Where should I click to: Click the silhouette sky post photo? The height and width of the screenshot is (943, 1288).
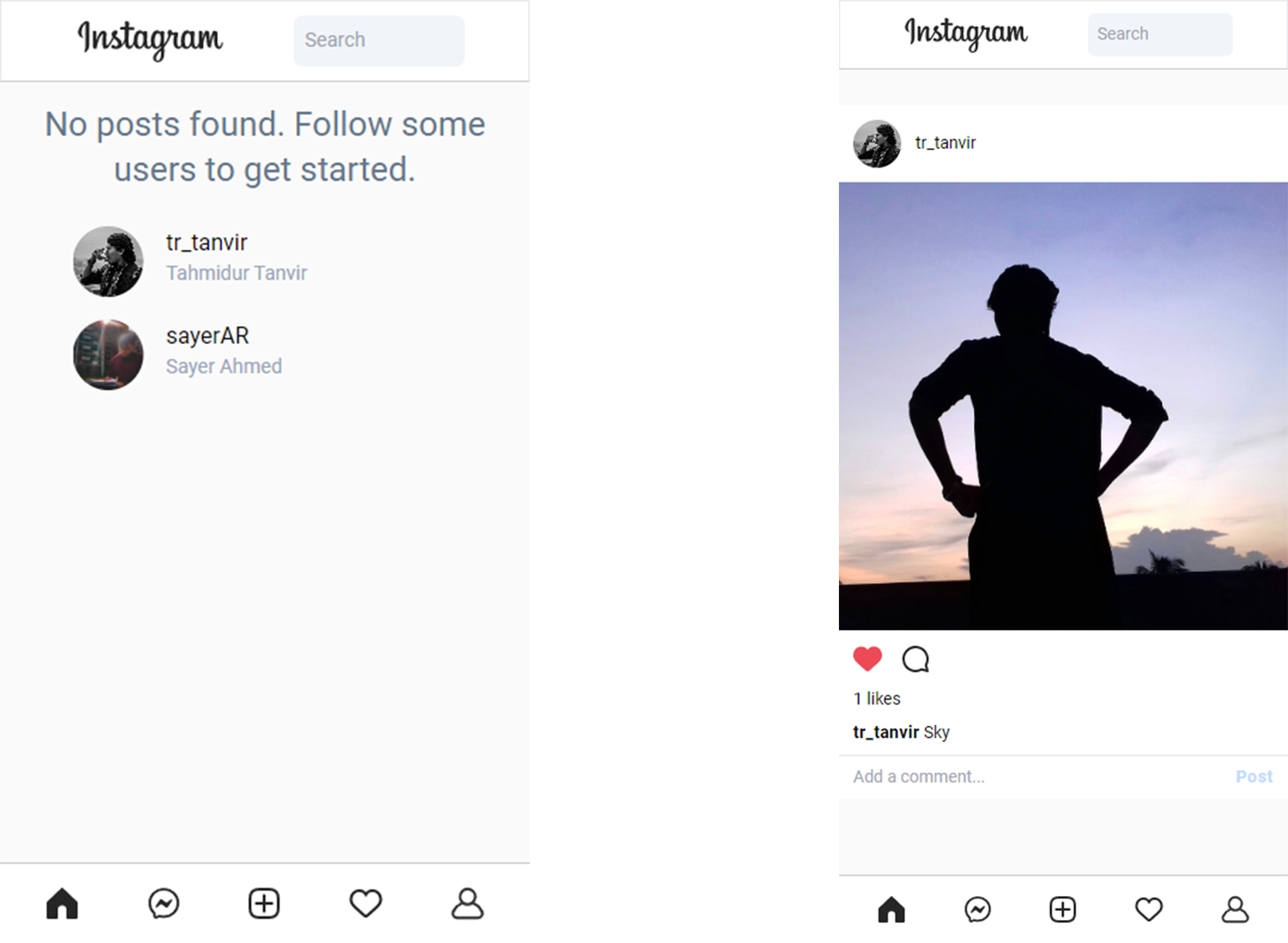point(1063,406)
